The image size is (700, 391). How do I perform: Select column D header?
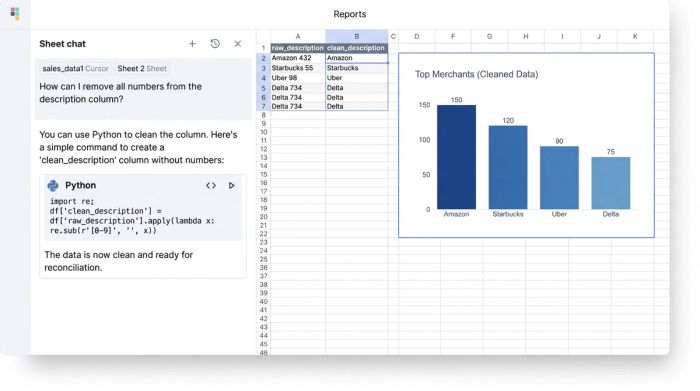click(417, 36)
